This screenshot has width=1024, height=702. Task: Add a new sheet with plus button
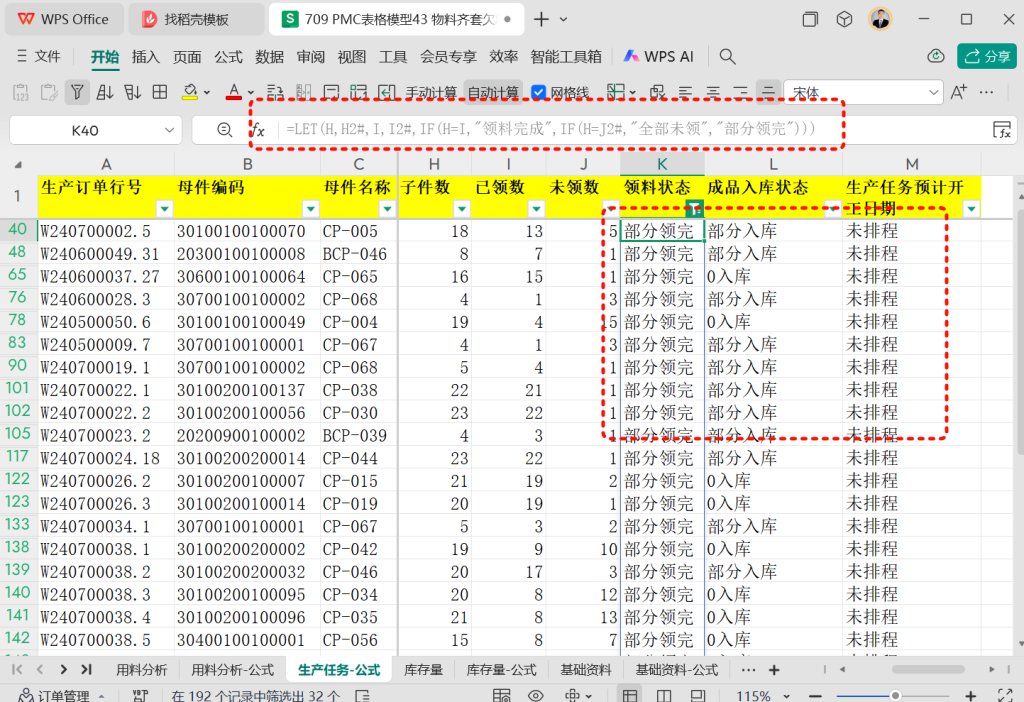pos(774,669)
